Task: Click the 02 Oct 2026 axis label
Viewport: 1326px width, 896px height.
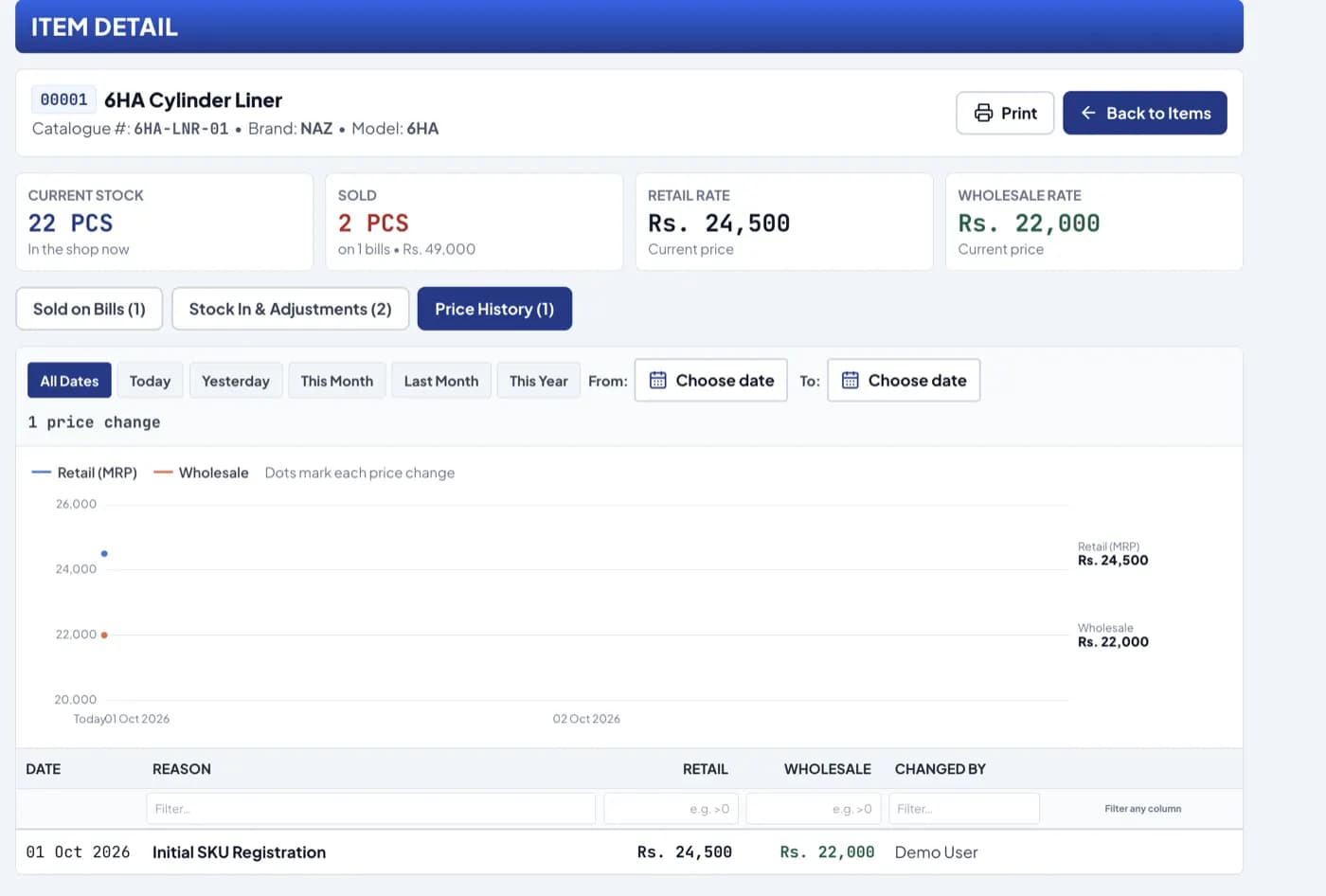Action: [x=586, y=719]
